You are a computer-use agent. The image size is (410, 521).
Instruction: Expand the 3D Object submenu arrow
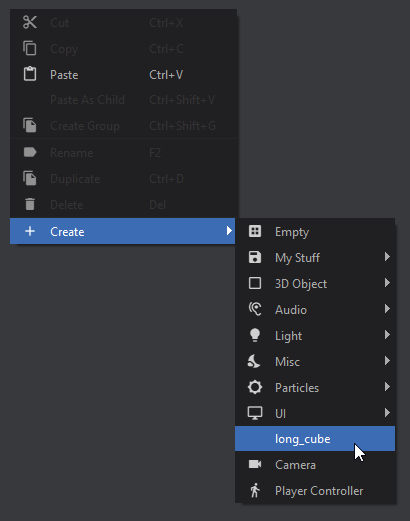click(387, 283)
